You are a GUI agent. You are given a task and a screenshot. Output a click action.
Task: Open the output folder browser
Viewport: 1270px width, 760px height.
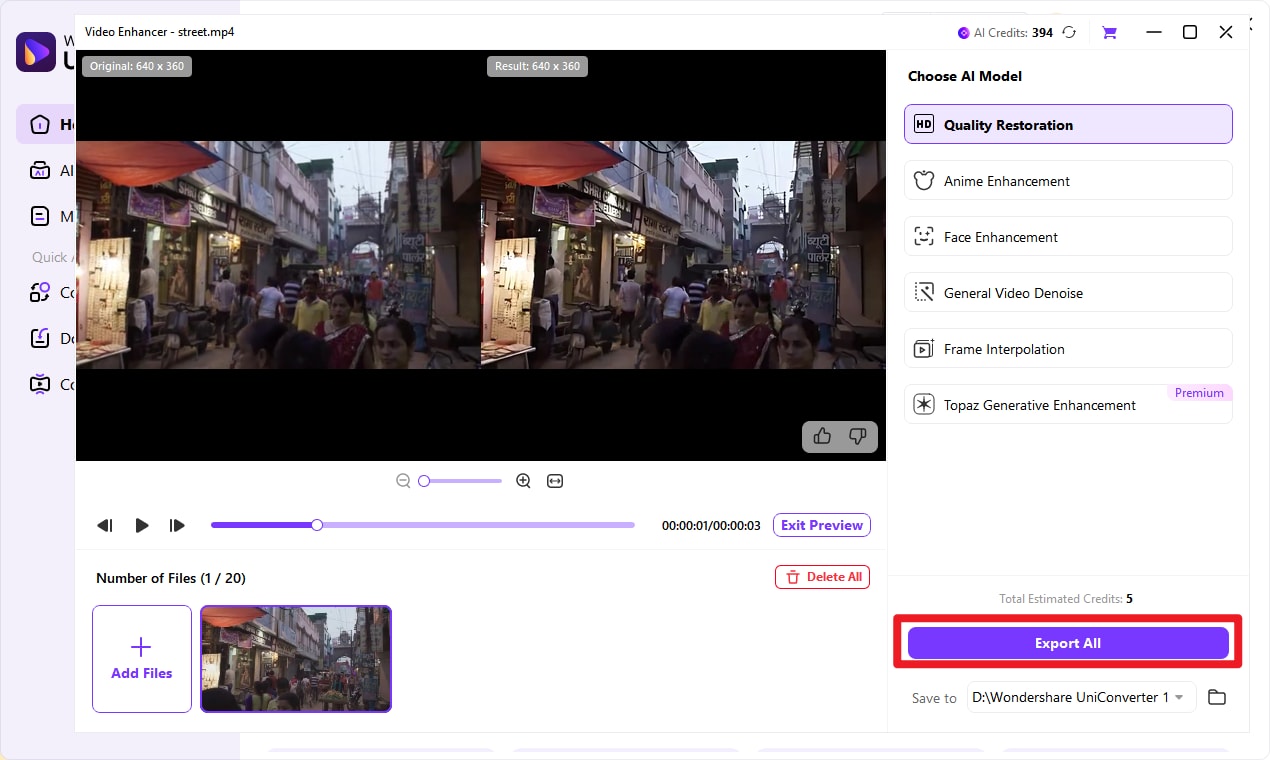[x=1216, y=697]
